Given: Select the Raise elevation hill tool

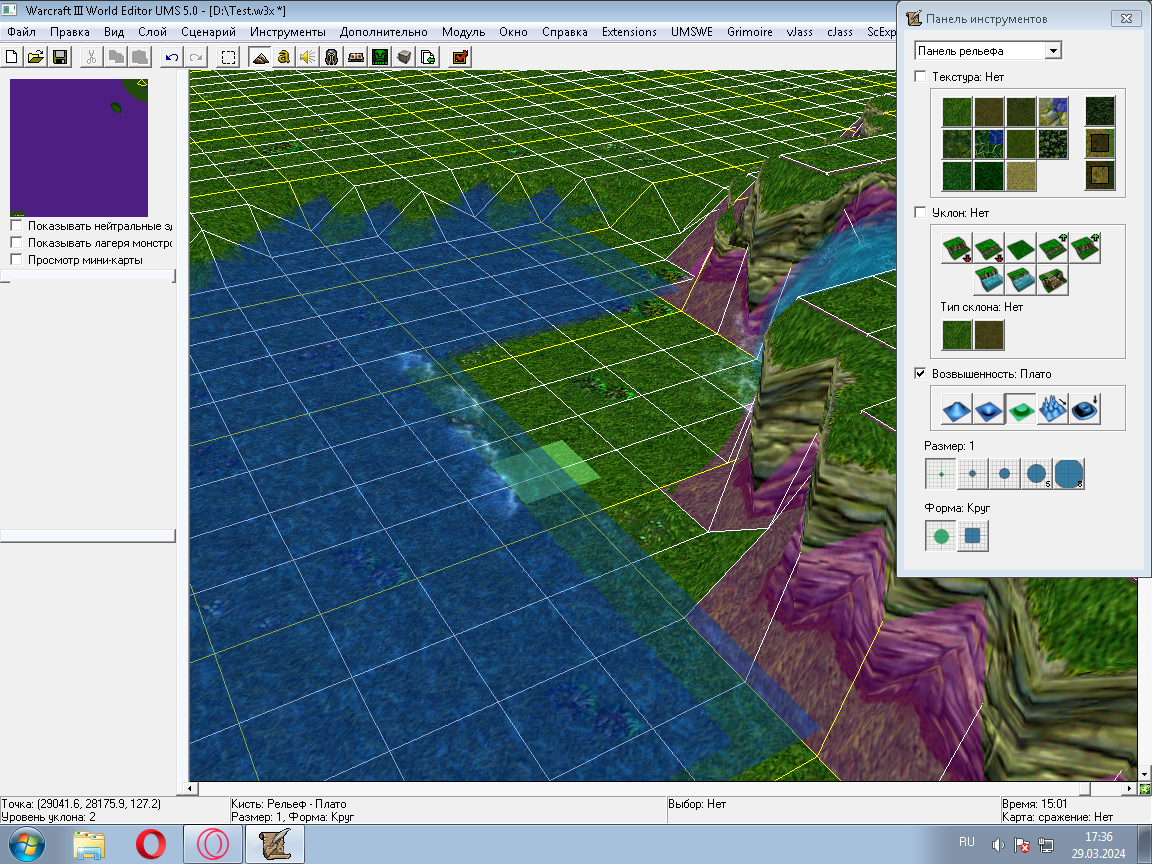Looking at the screenshot, I should click(957, 408).
